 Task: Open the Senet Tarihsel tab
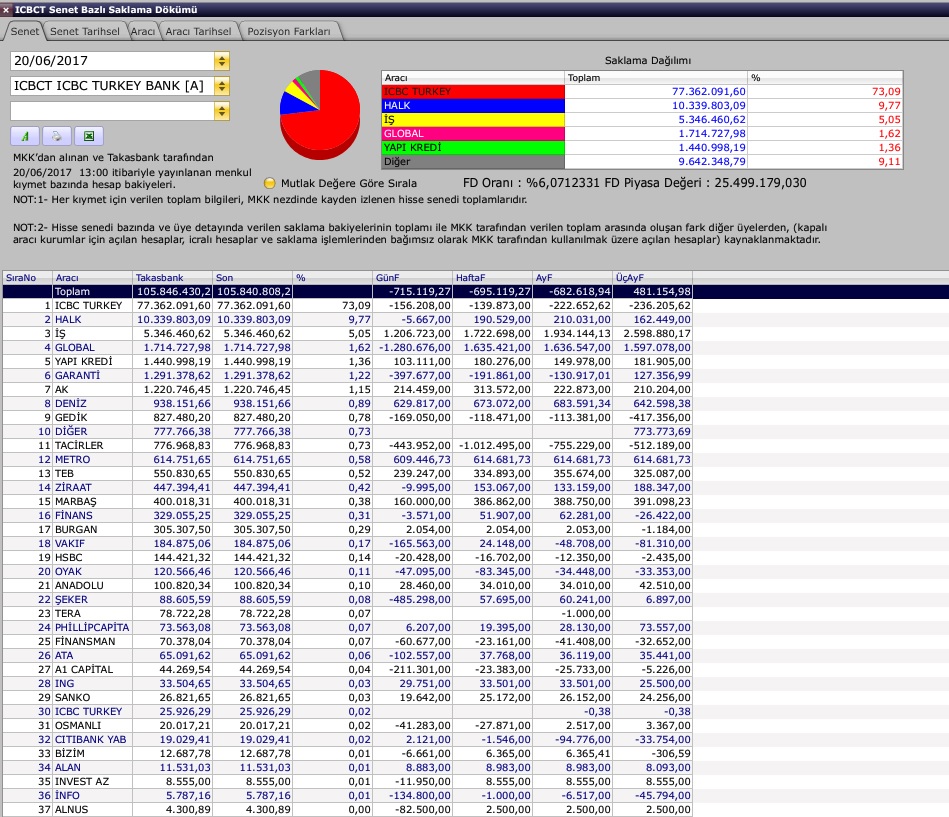pos(85,31)
